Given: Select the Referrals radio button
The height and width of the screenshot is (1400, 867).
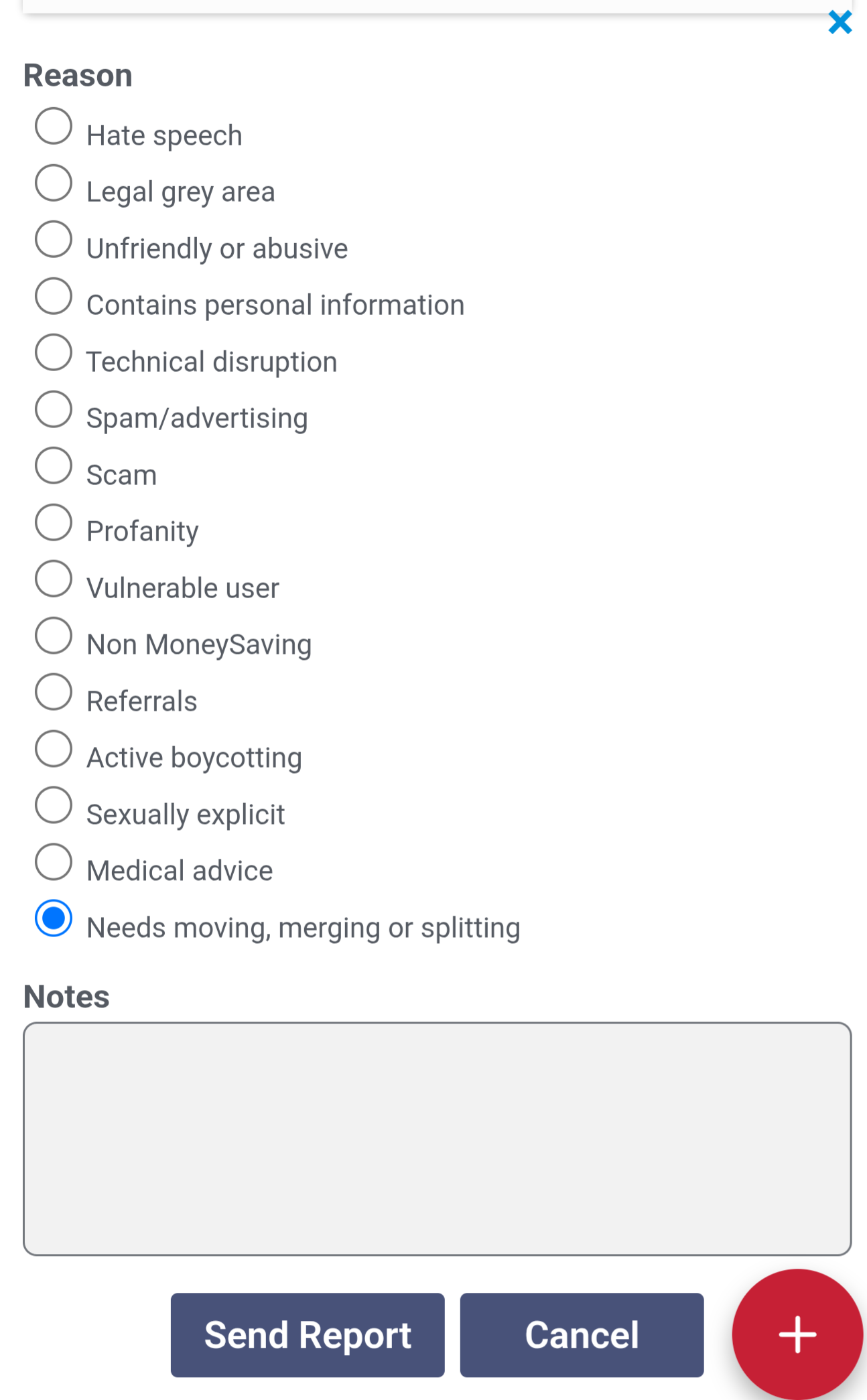Looking at the screenshot, I should [x=54, y=692].
